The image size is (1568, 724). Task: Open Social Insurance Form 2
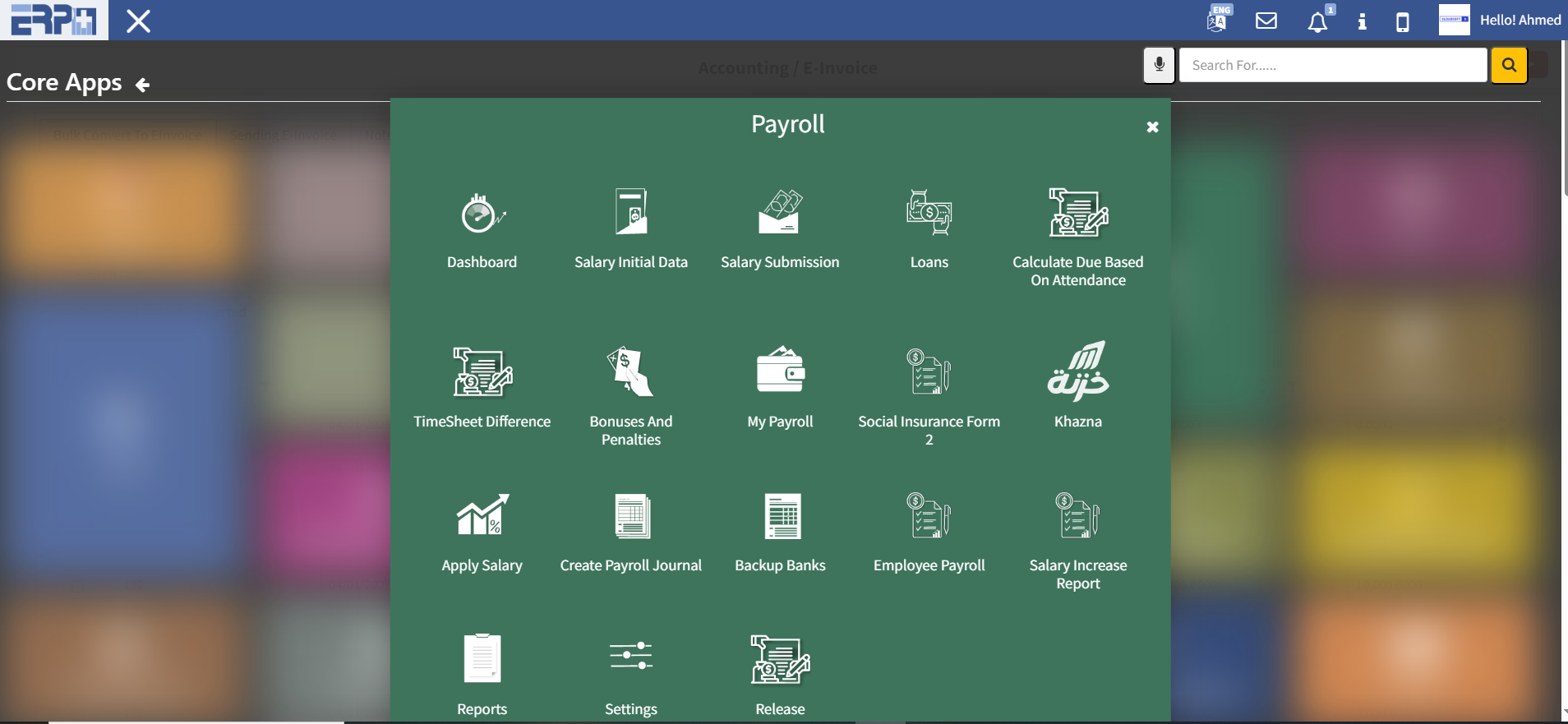coord(929,372)
